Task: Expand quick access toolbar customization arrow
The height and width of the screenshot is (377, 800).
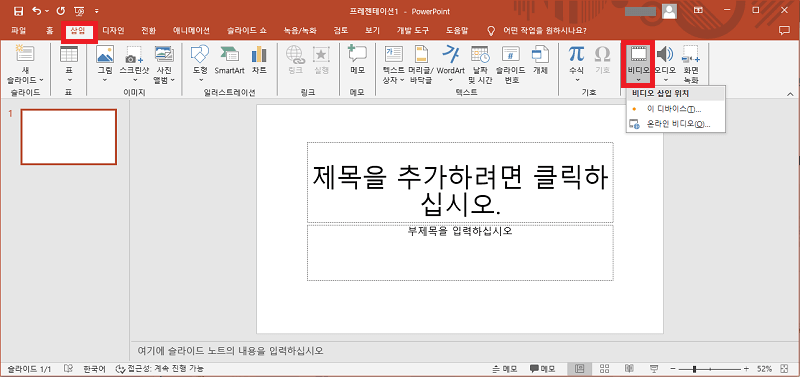Action: tap(97, 11)
